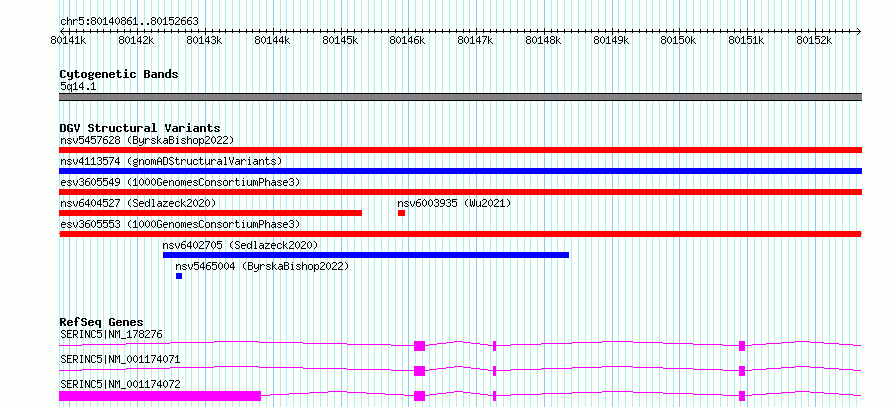Click the nsv6003935 (Wu2021) label
Screen dimensions: 890x407
tap(454, 203)
